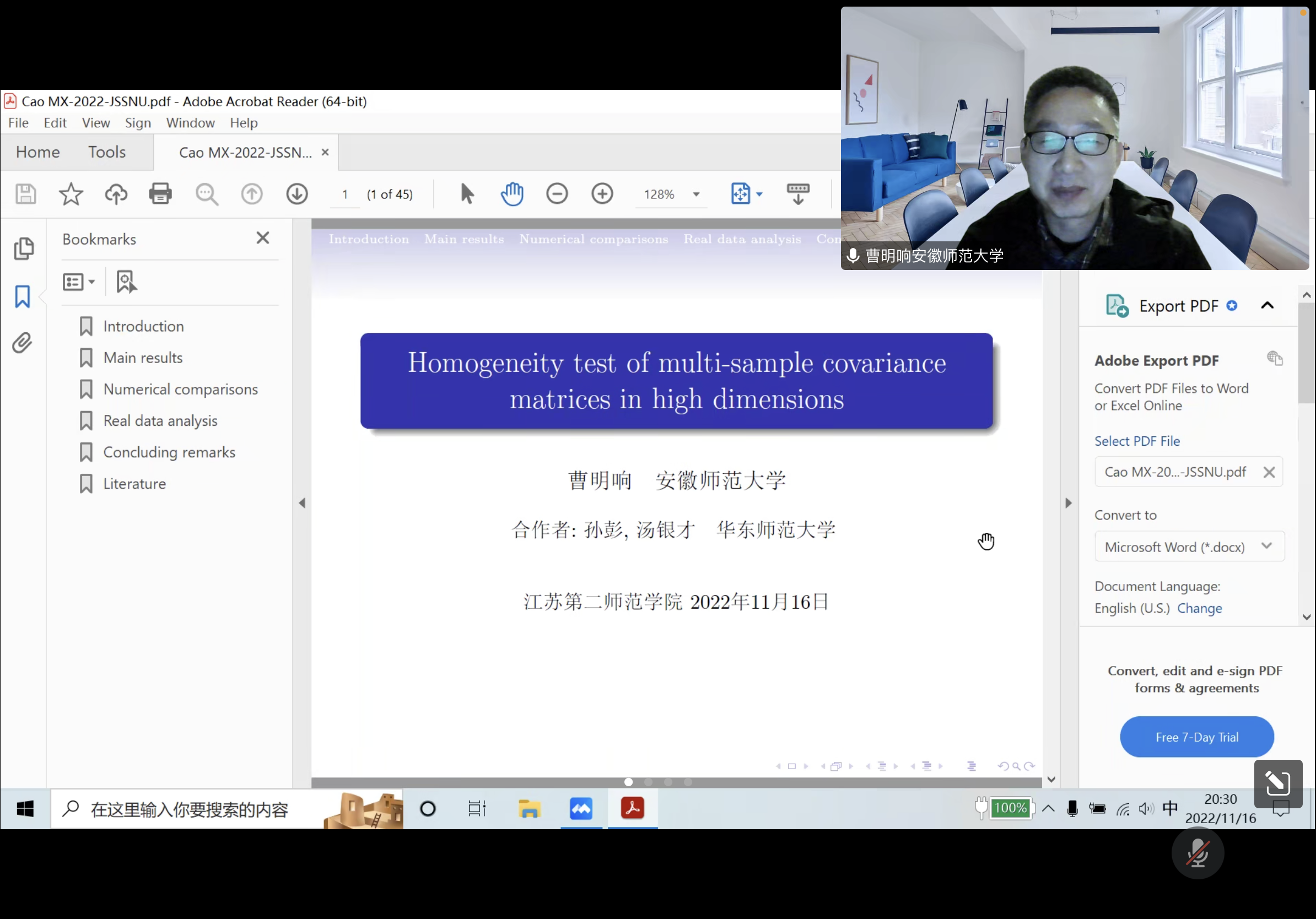Viewport: 1316px width, 919px height.
Task: Collapse the left navigation pane arrow
Action: coord(302,503)
